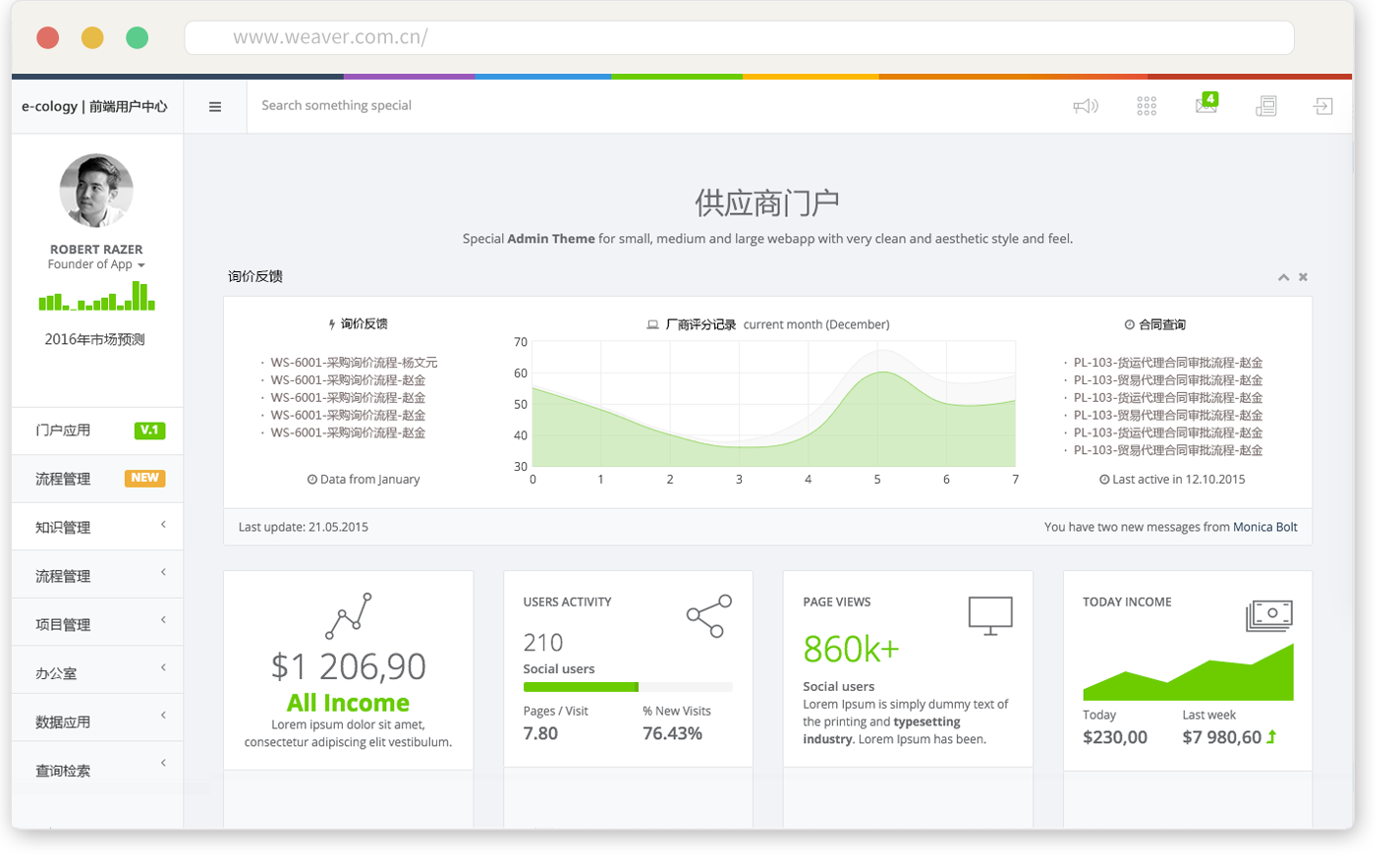Open WS-6001-采购询价流程-杨文元 entry
The height and width of the screenshot is (860, 1400).
(x=354, y=363)
